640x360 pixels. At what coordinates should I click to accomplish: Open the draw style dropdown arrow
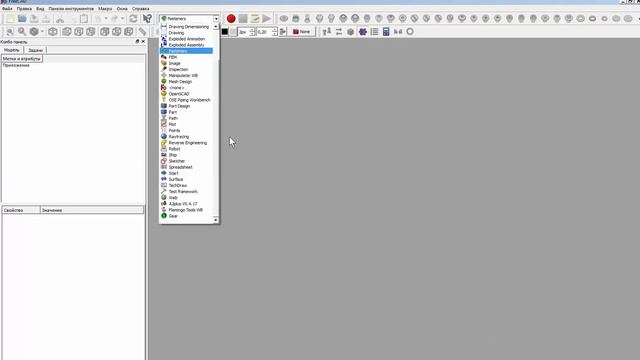42,31
